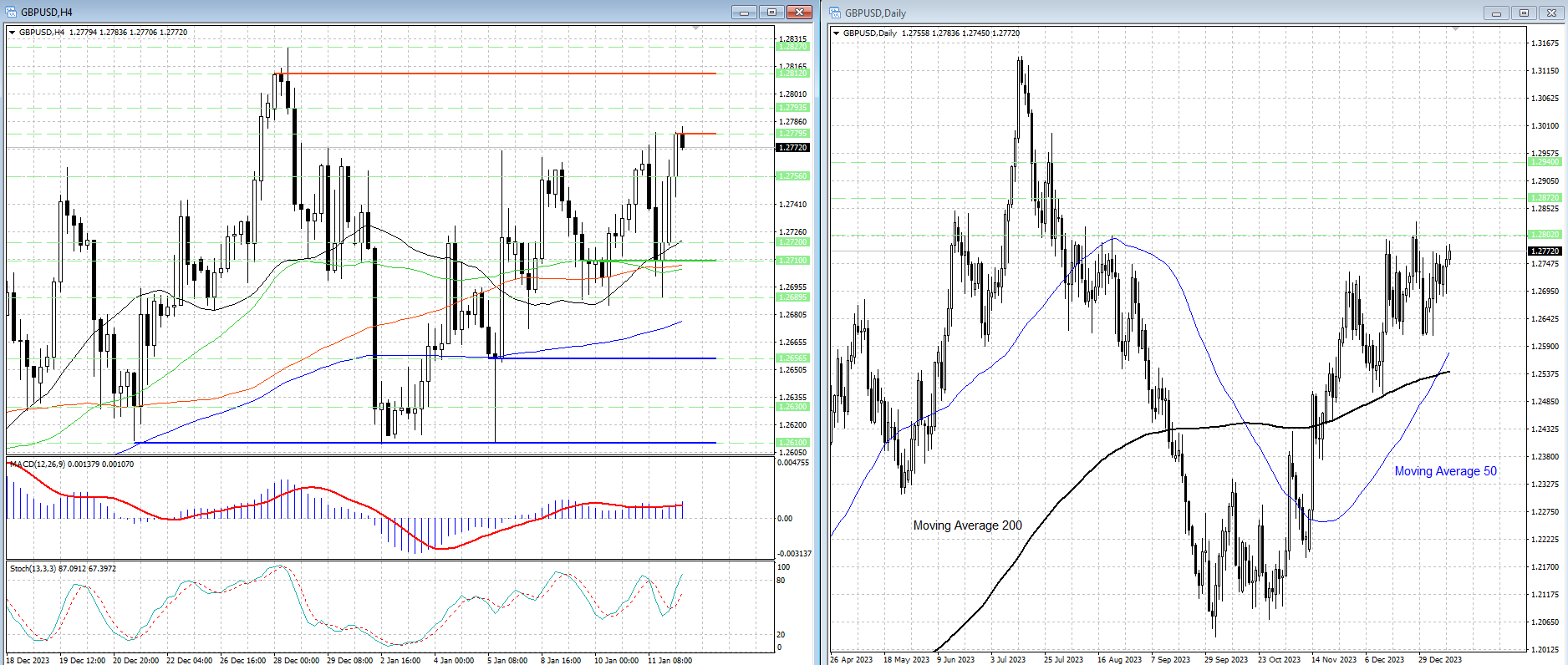Expand the arrow beside the GBPUSD,H4 chart label
Image resolution: width=1568 pixels, height=665 pixels.
13,33
